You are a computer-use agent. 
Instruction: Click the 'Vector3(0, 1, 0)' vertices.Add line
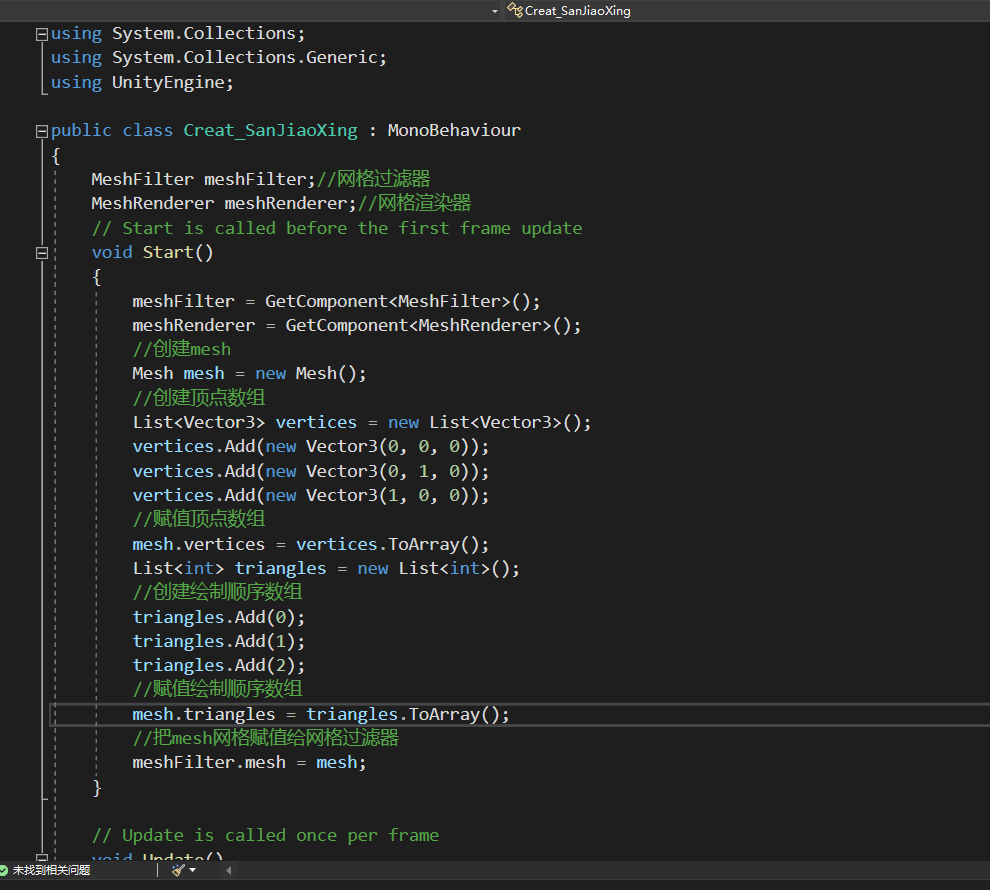(x=311, y=471)
